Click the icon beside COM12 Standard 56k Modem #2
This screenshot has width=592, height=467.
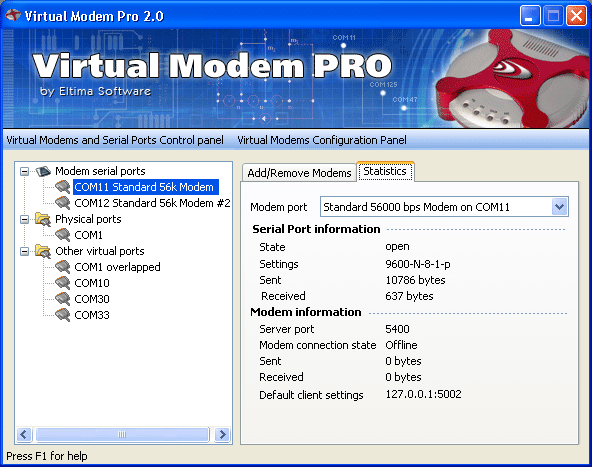coord(63,203)
